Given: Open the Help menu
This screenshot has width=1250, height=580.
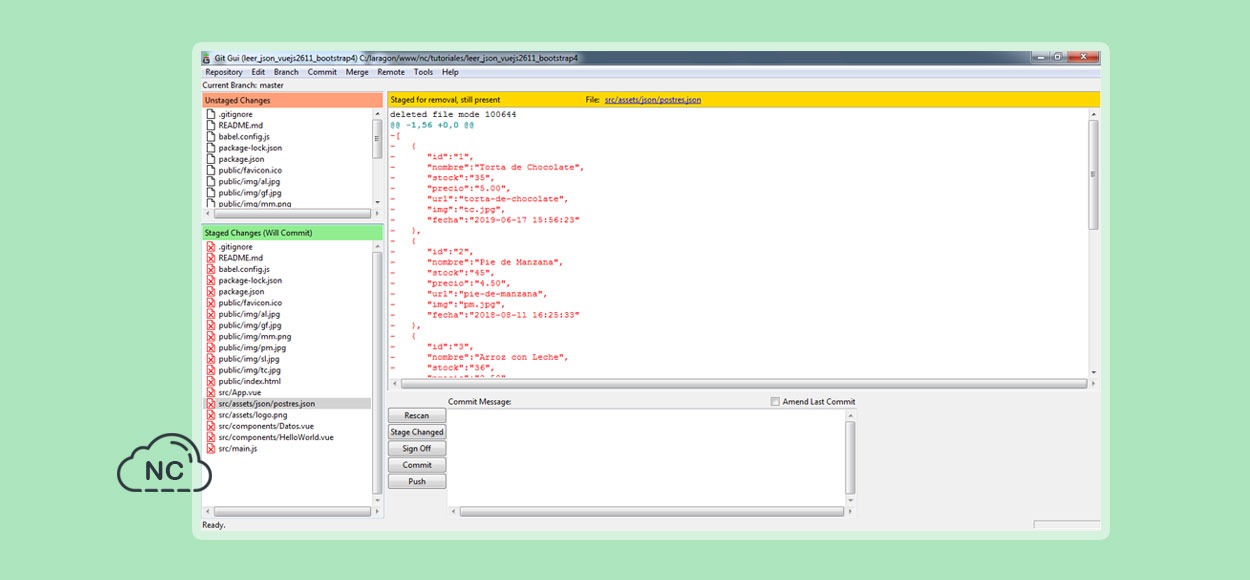Looking at the screenshot, I should tap(450, 72).
